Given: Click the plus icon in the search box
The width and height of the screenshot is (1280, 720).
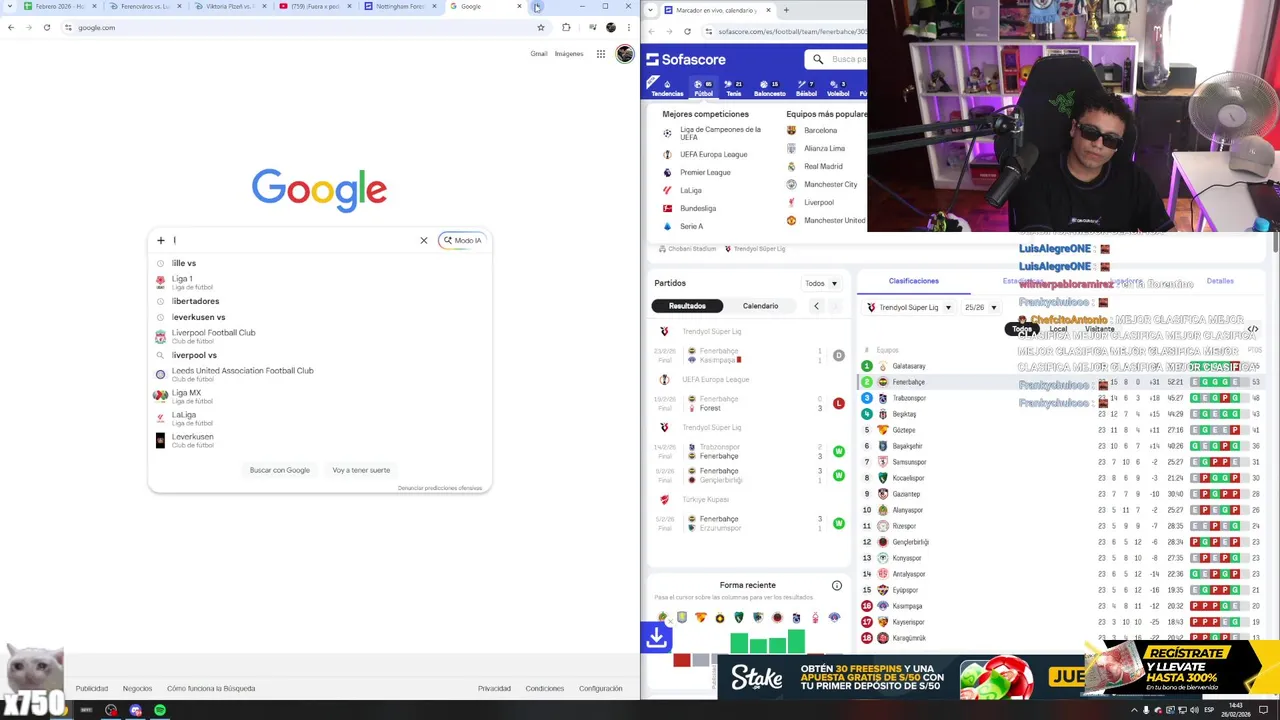Looking at the screenshot, I should click(160, 240).
